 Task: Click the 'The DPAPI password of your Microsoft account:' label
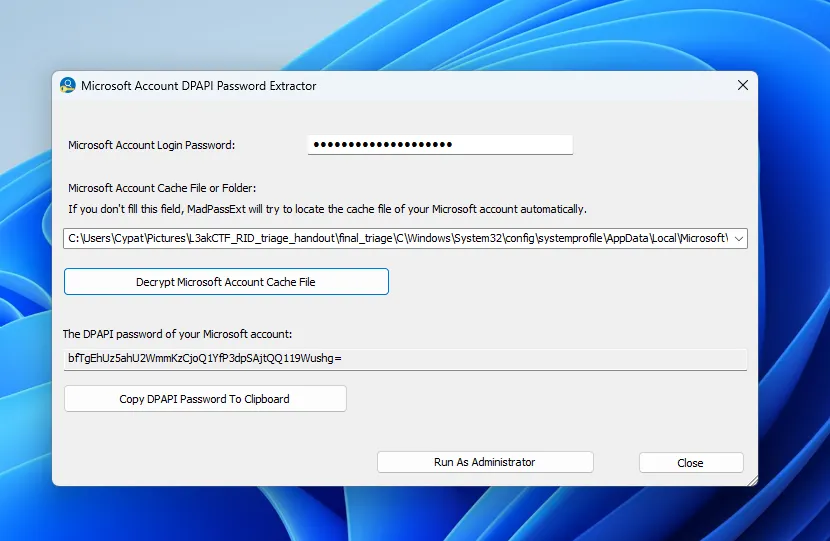point(177,334)
